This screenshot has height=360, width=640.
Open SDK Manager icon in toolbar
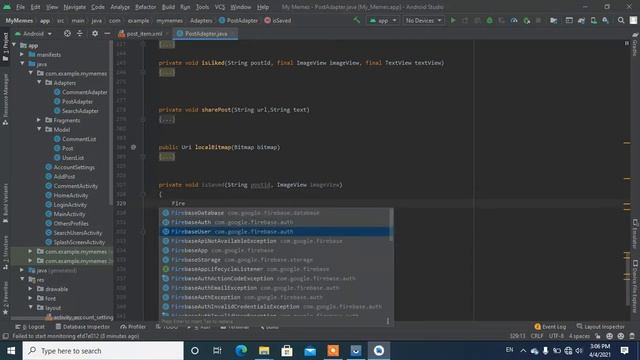click(606, 20)
